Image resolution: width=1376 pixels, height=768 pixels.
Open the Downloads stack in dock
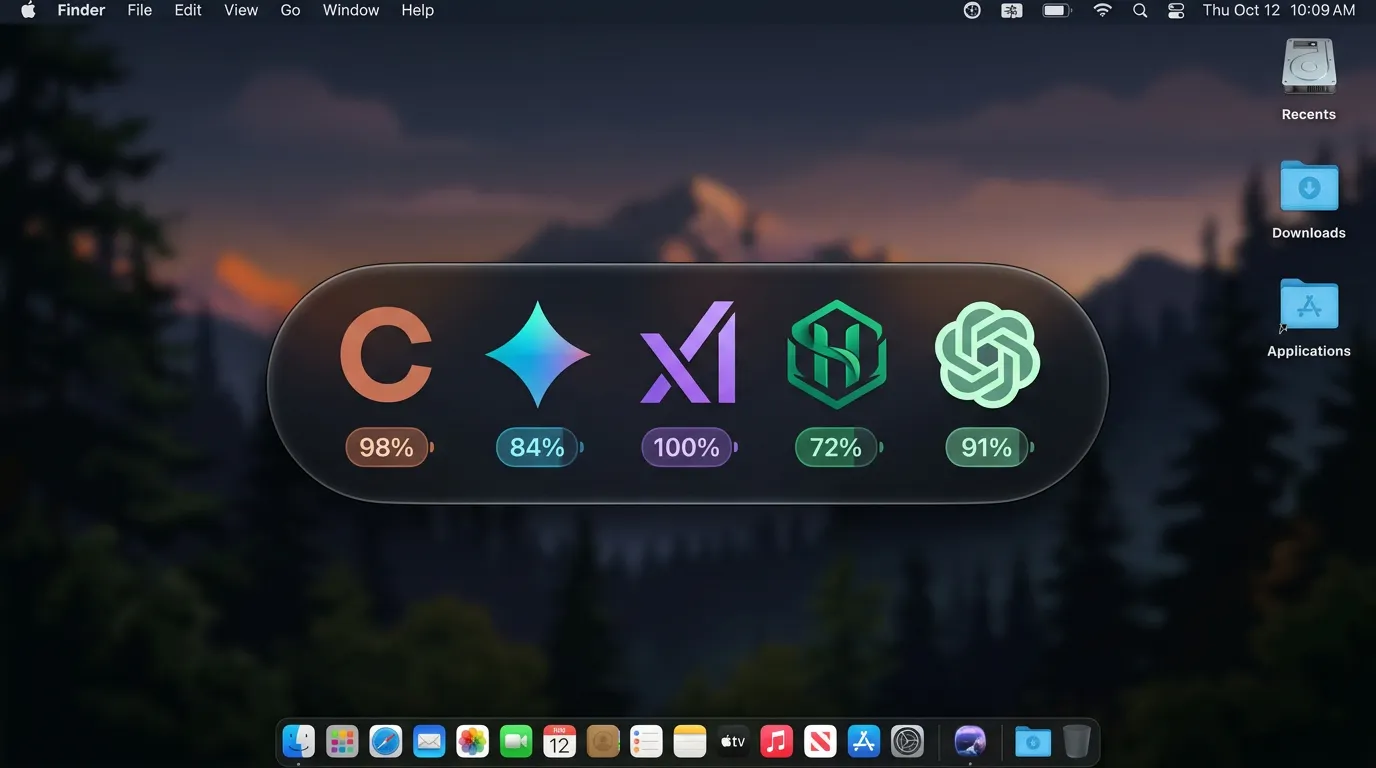tap(1033, 741)
